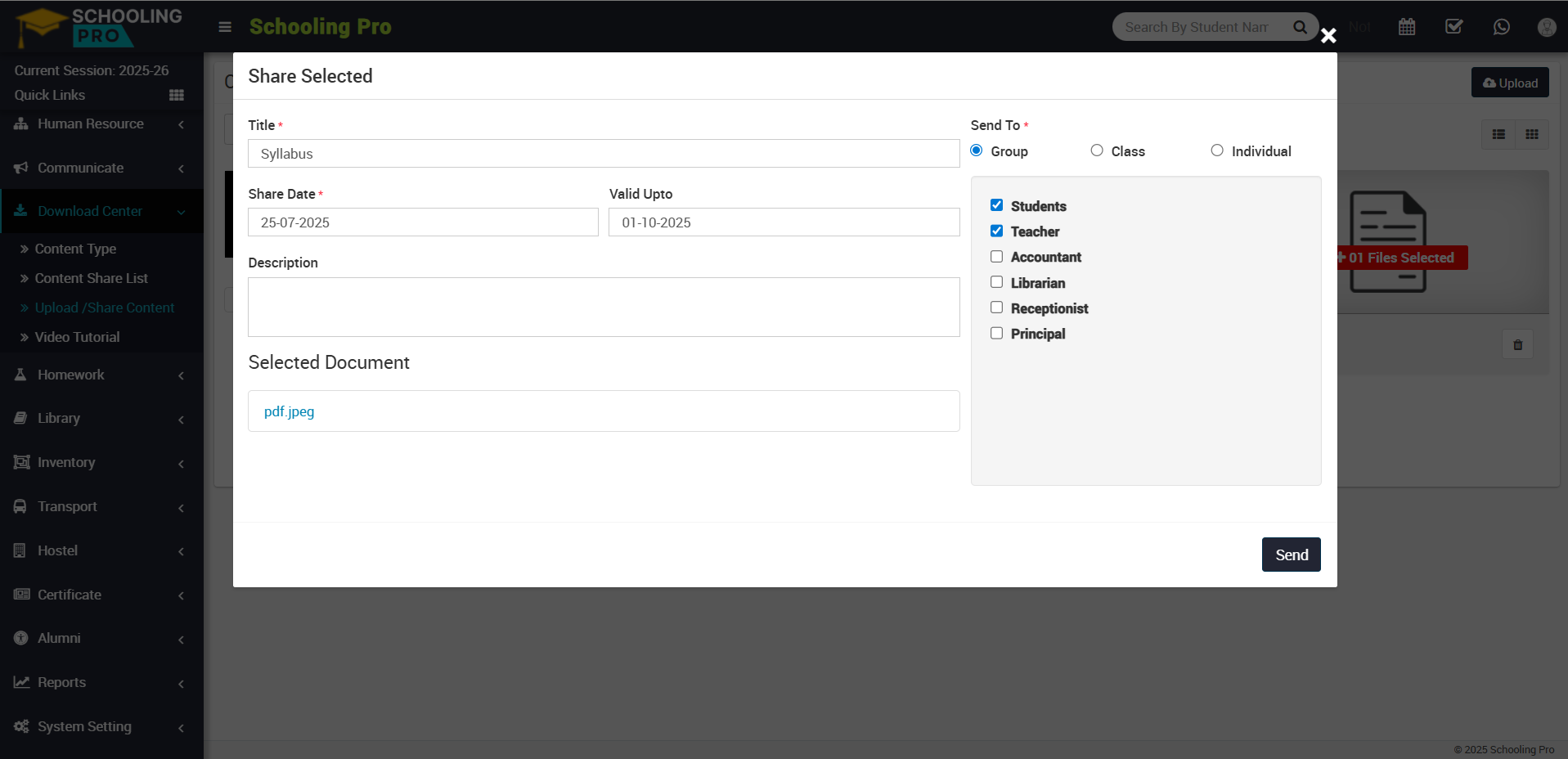Click the document file thumbnail
Viewport: 1568px width, 759px height.
coord(1388,241)
